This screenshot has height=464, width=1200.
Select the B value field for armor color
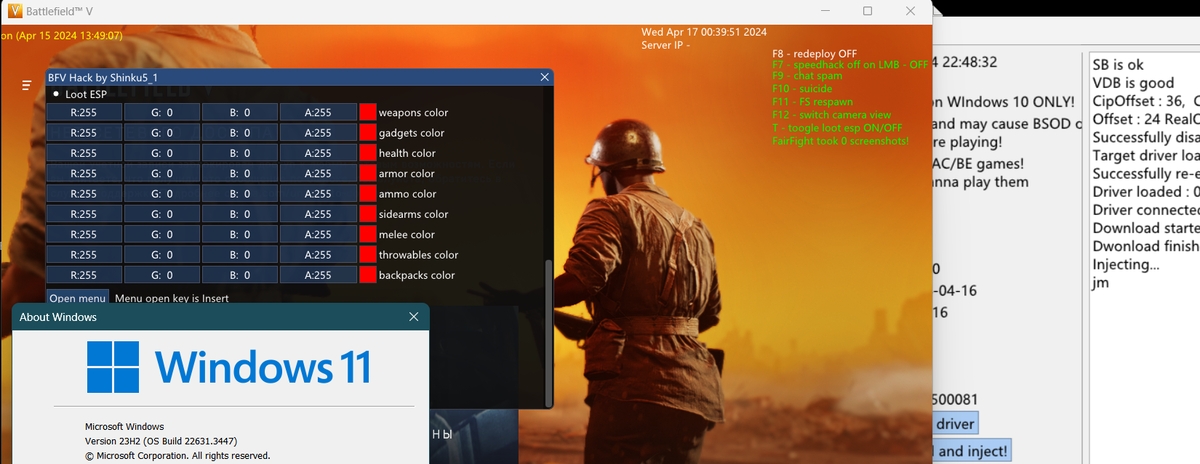240,174
